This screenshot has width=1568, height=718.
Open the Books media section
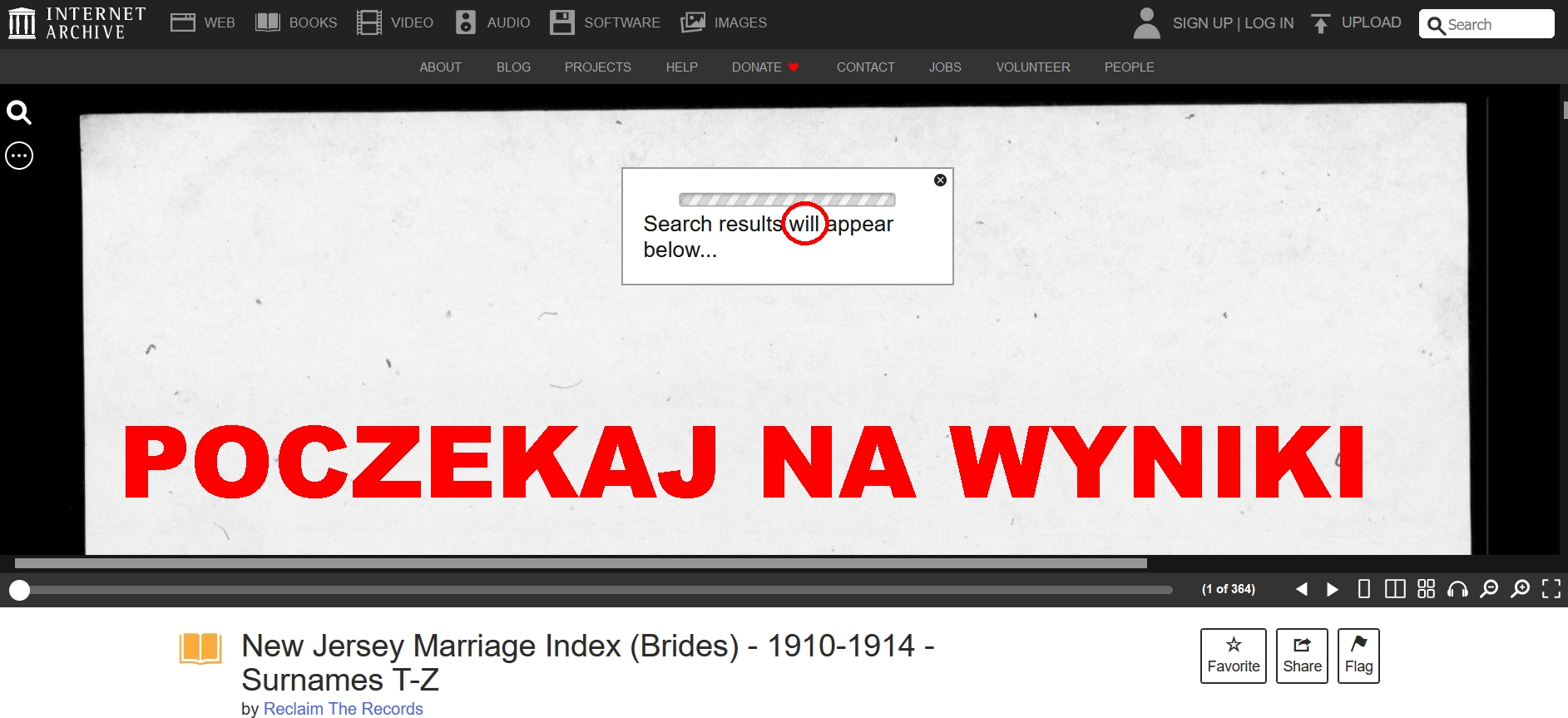[296, 22]
